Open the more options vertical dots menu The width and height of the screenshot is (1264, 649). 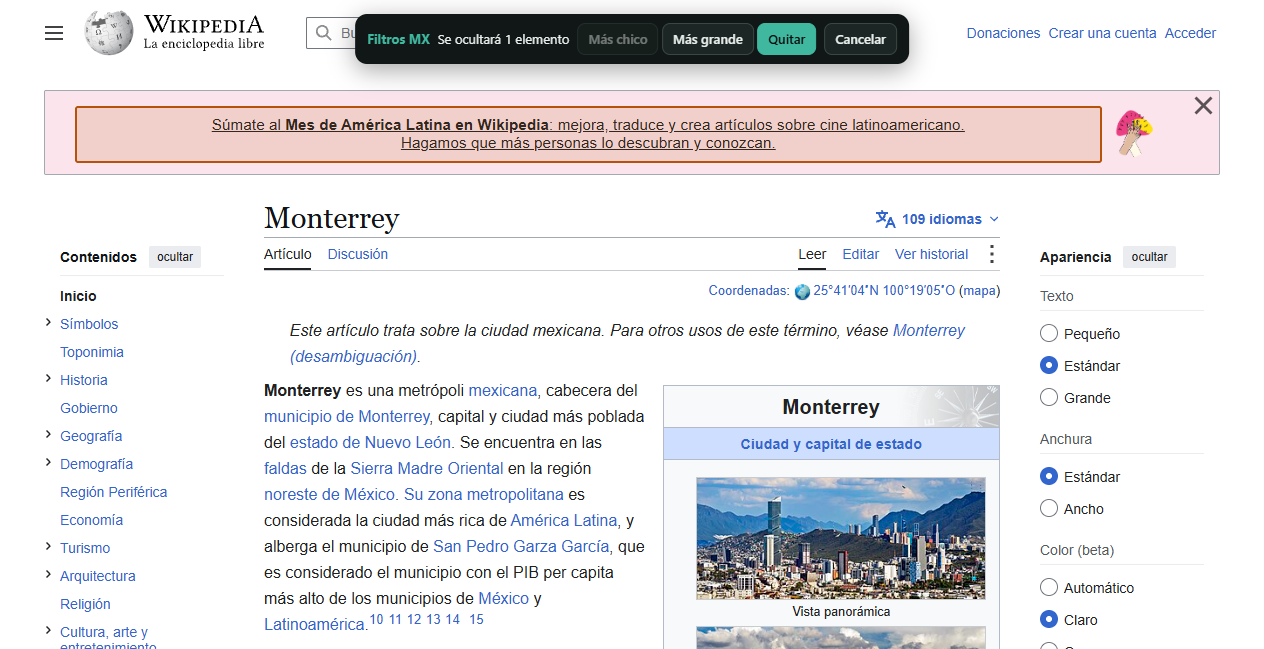point(991,254)
